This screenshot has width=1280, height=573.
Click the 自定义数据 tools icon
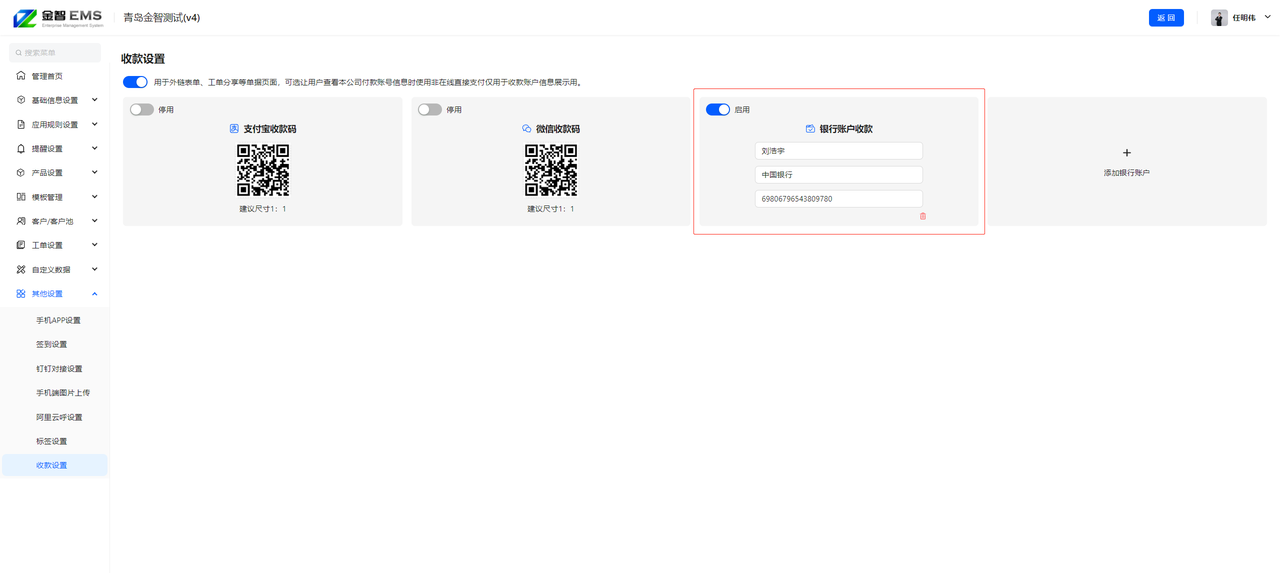pyautogui.click(x=21, y=269)
